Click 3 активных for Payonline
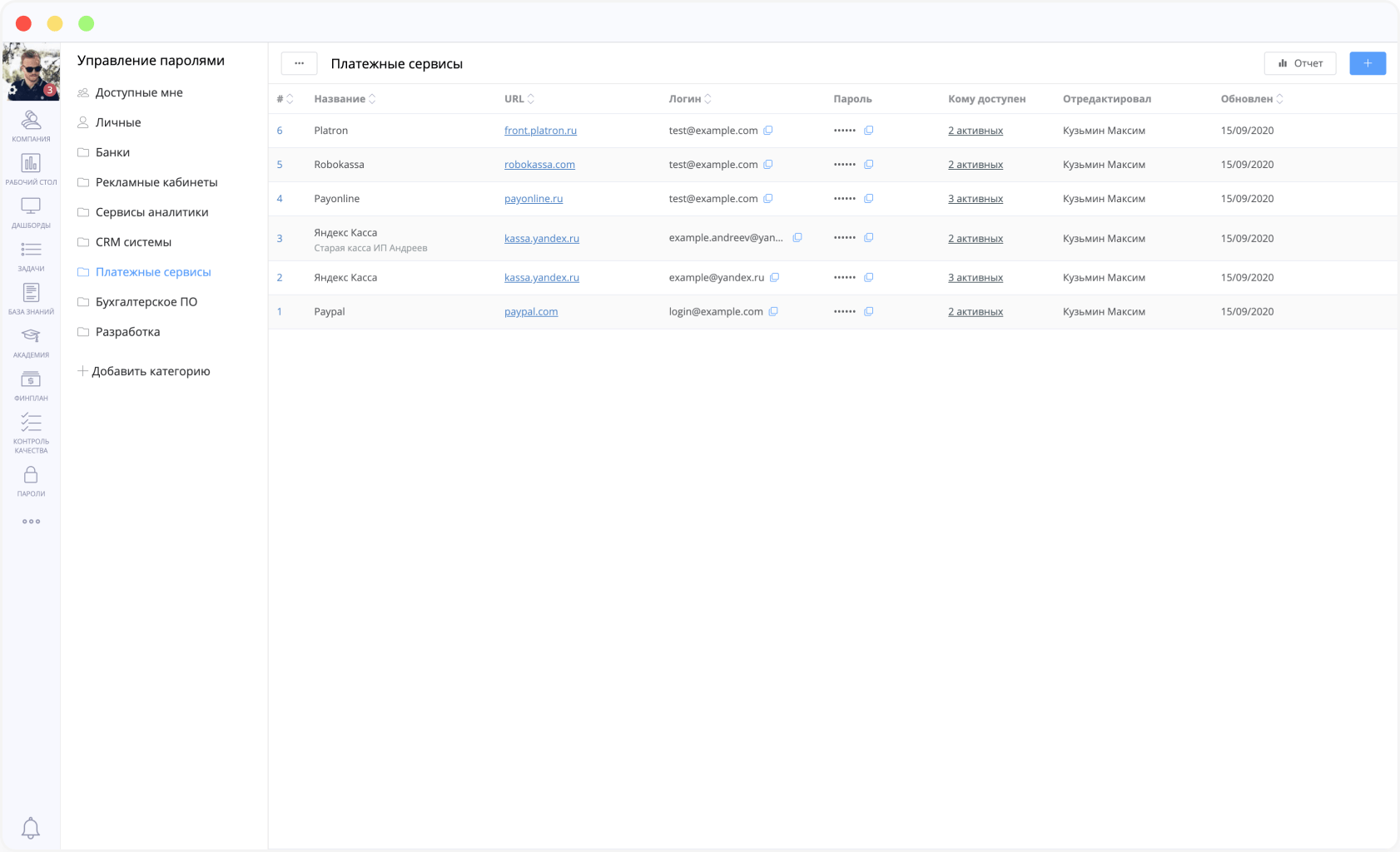Image resolution: width=1400 pixels, height=852 pixels. point(975,199)
